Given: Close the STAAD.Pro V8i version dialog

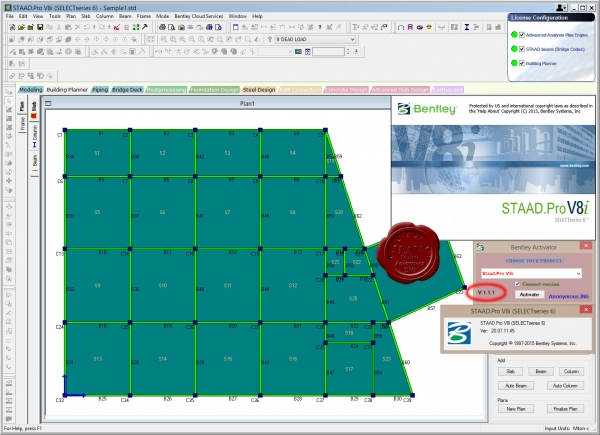Looking at the screenshot, I should pos(586,309).
